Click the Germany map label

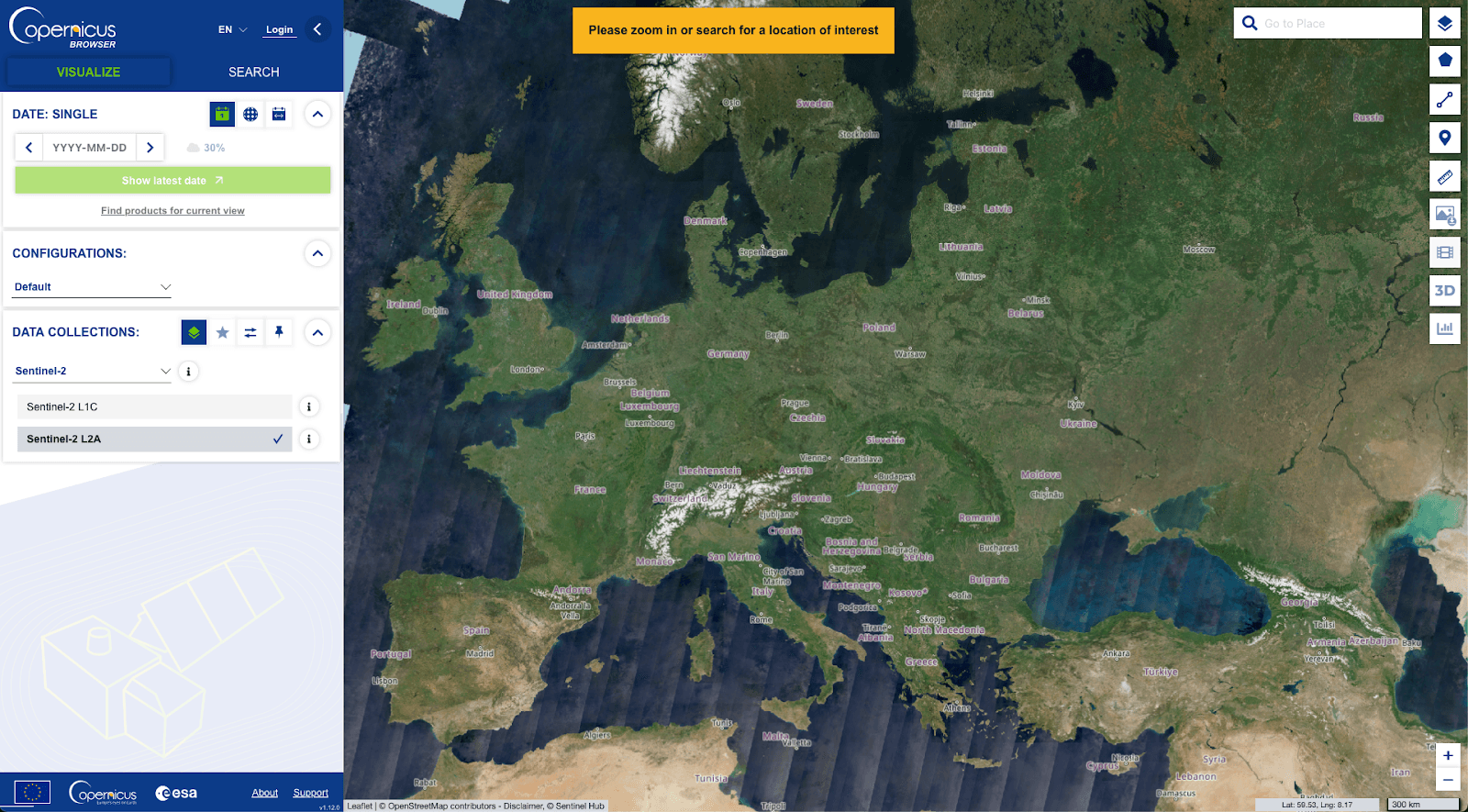tap(728, 354)
